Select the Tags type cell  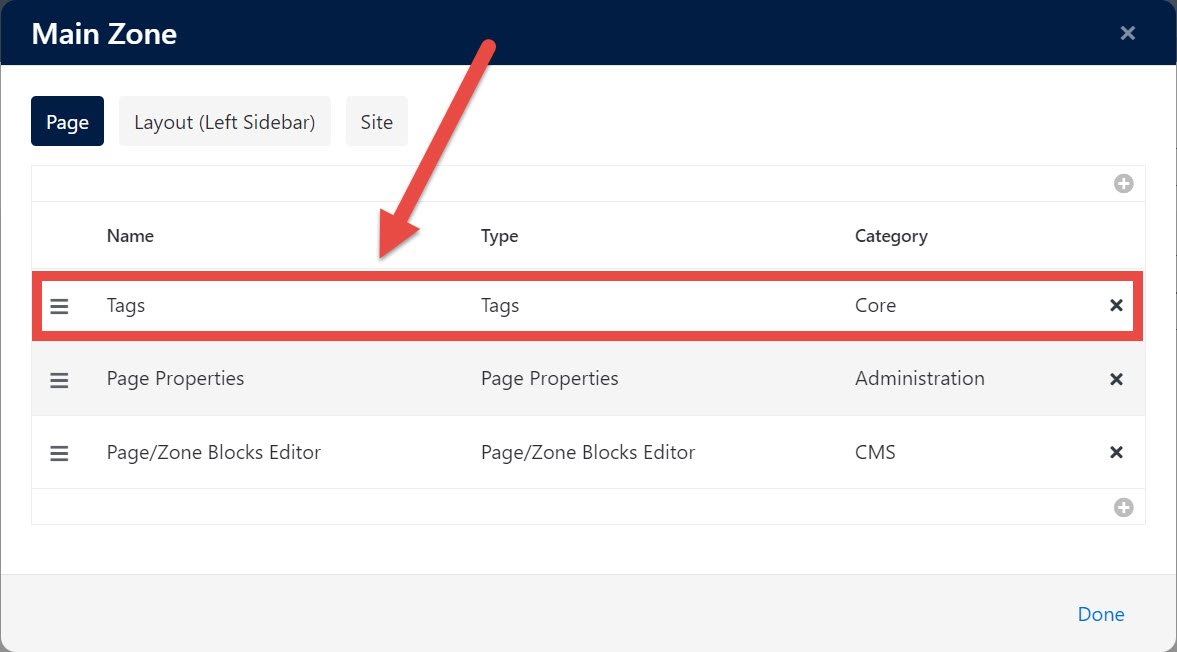point(500,305)
